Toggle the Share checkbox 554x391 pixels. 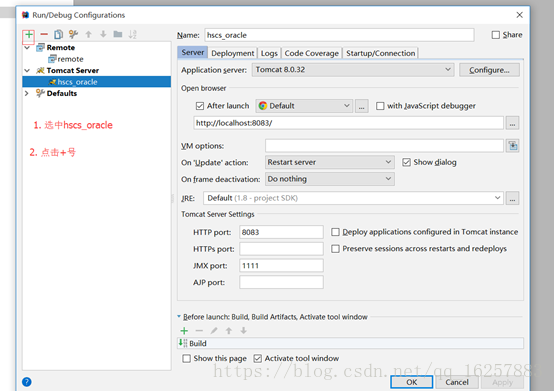coord(496,35)
